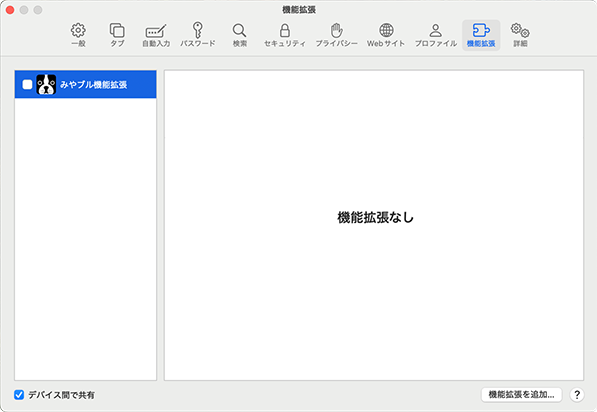Select the 検索 magnifier icon

pyautogui.click(x=239, y=30)
